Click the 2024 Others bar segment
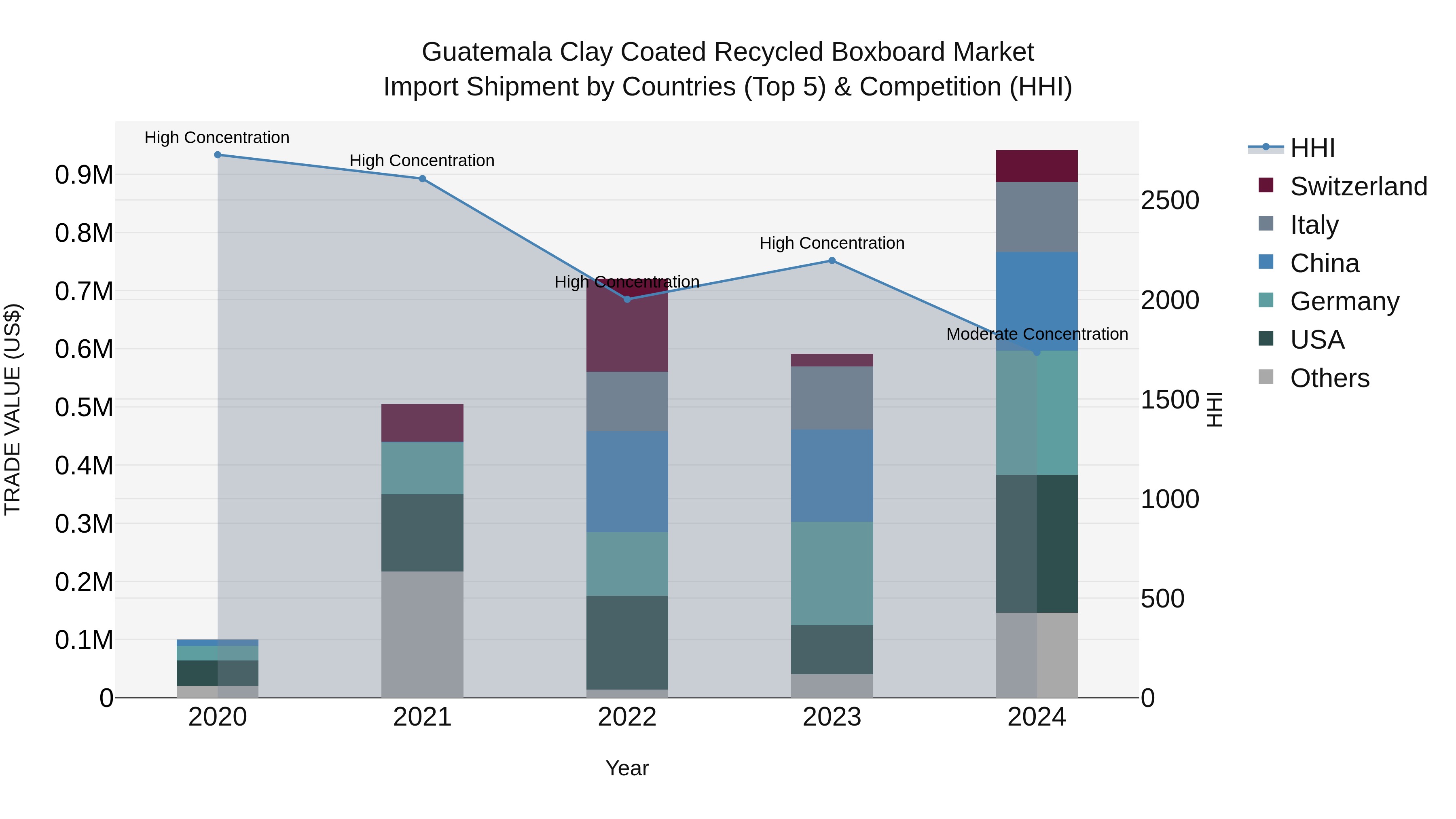Viewport: 1456px width, 819px height. coord(1037,655)
